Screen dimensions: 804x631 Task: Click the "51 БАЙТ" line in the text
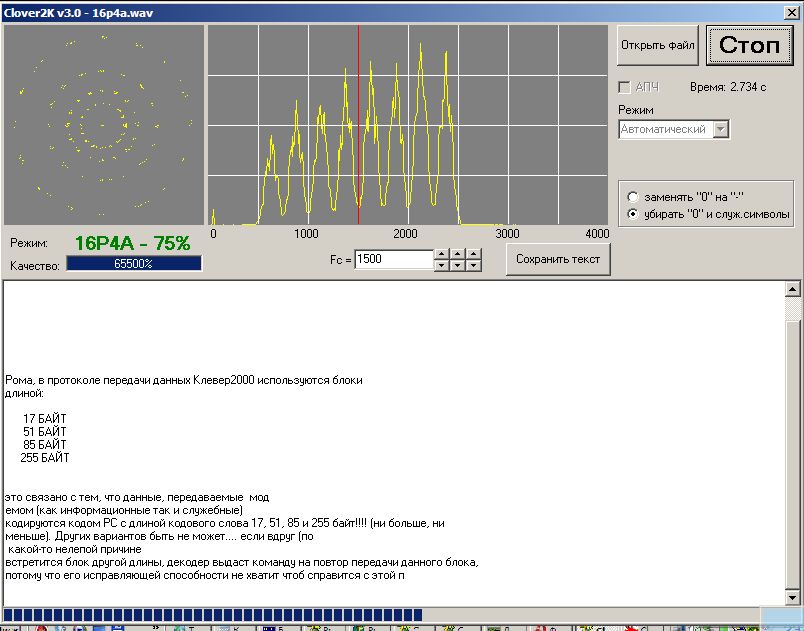click(45, 432)
